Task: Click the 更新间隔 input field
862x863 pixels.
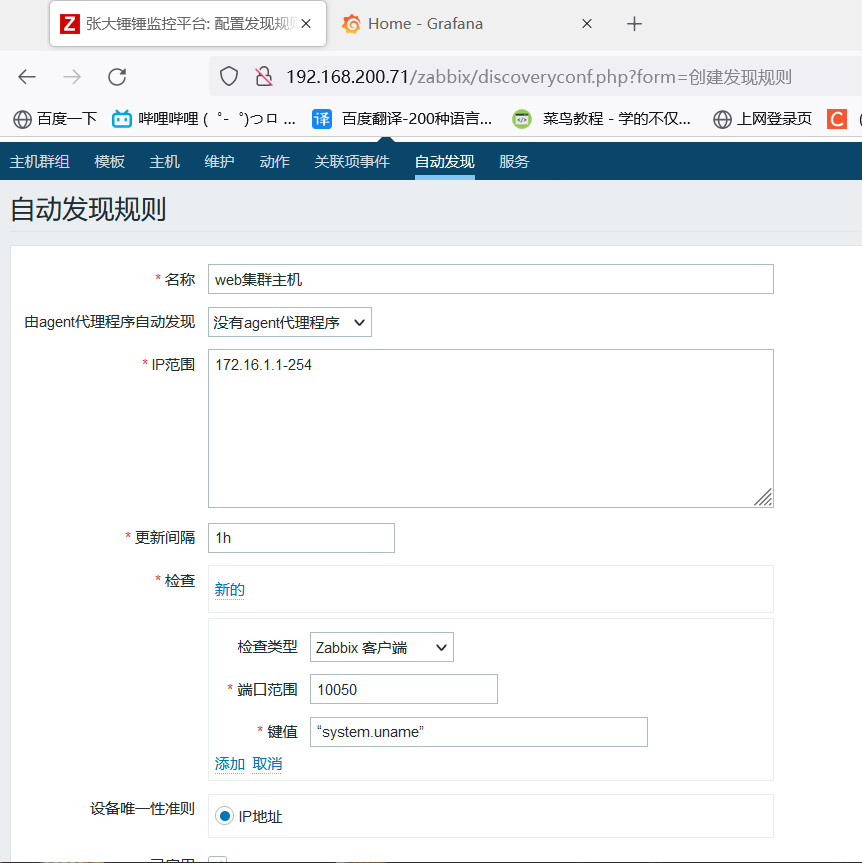Action: pyautogui.click(x=301, y=538)
